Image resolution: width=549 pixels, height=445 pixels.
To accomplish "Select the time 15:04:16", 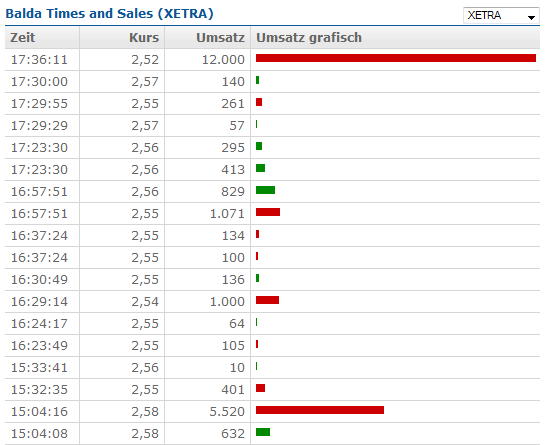I will click(39, 412).
